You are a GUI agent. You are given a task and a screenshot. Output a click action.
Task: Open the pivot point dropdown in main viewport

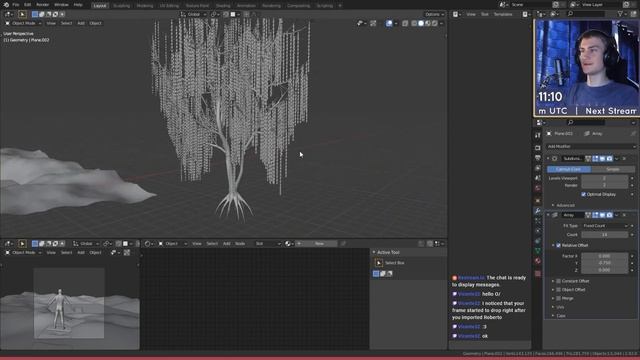pyautogui.click(x=215, y=14)
